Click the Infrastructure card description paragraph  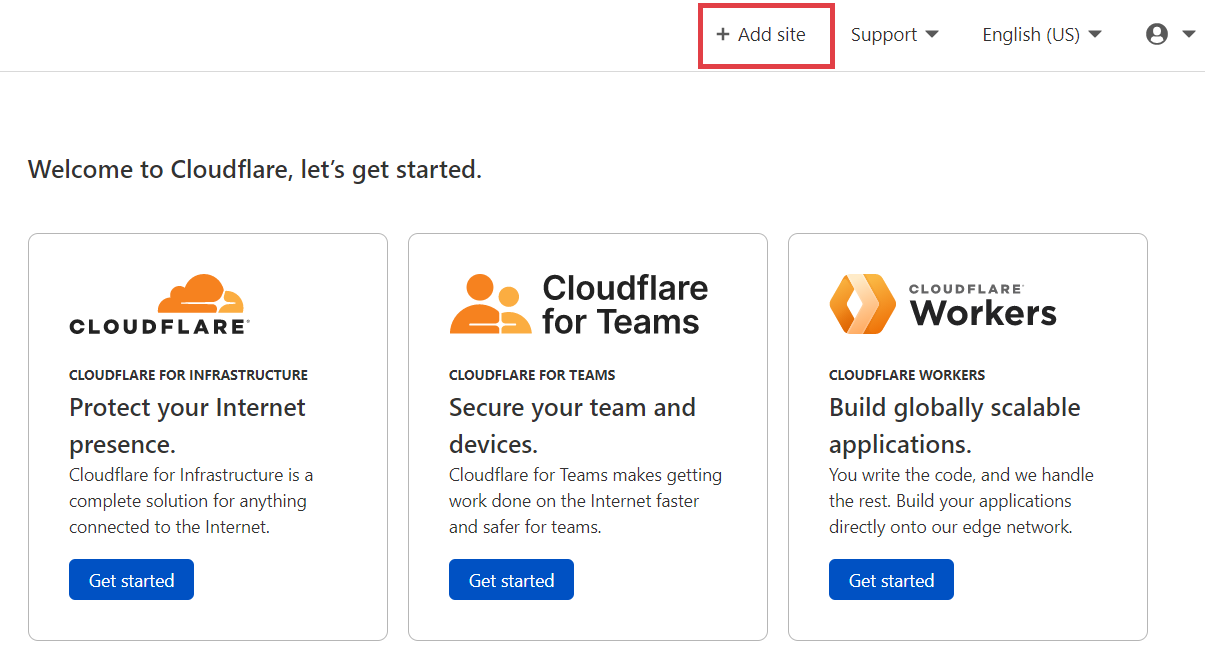click(192, 501)
